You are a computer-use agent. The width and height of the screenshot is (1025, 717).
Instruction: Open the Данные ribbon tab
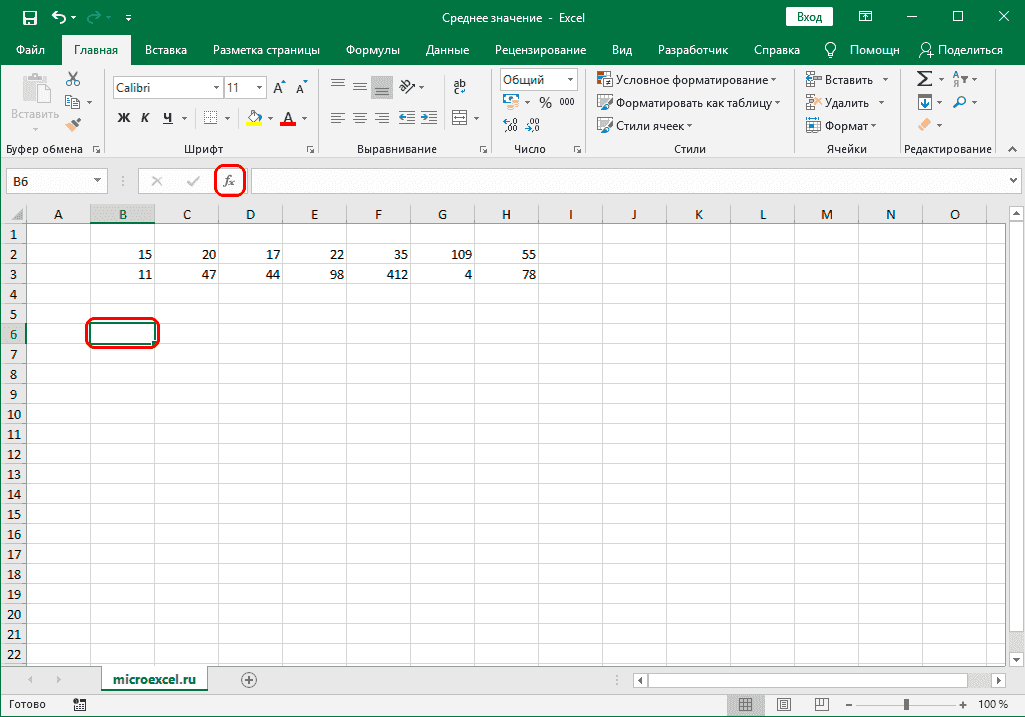tap(446, 48)
